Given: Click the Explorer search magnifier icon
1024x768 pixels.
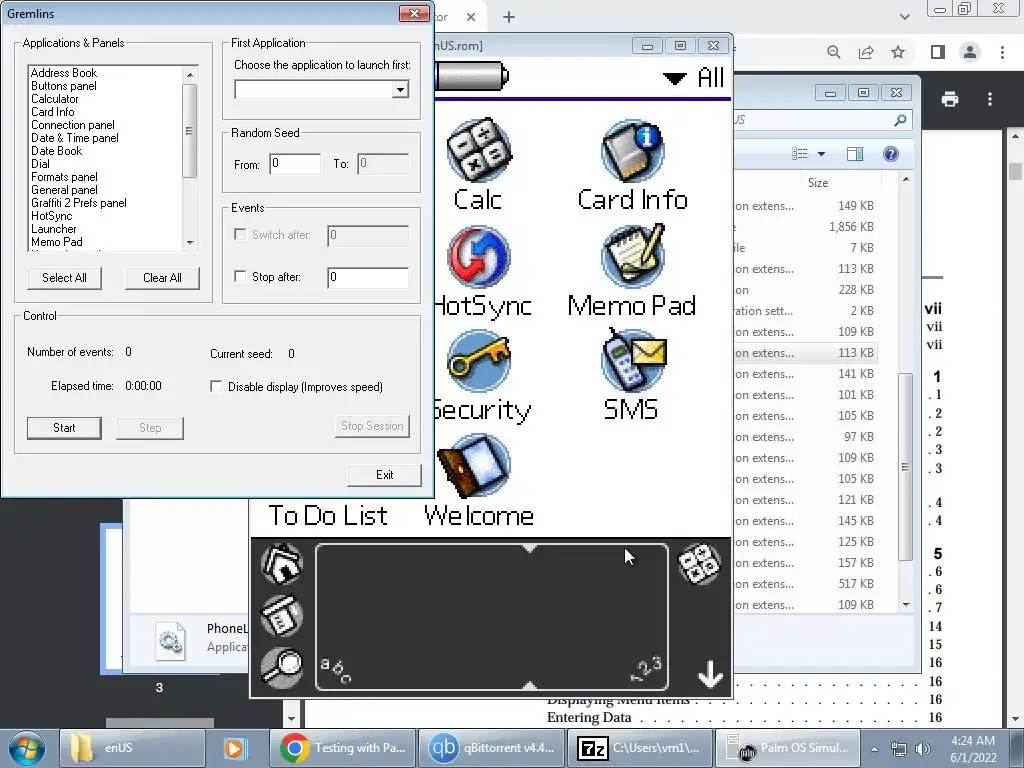Looking at the screenshot, I should coord(901,120).
